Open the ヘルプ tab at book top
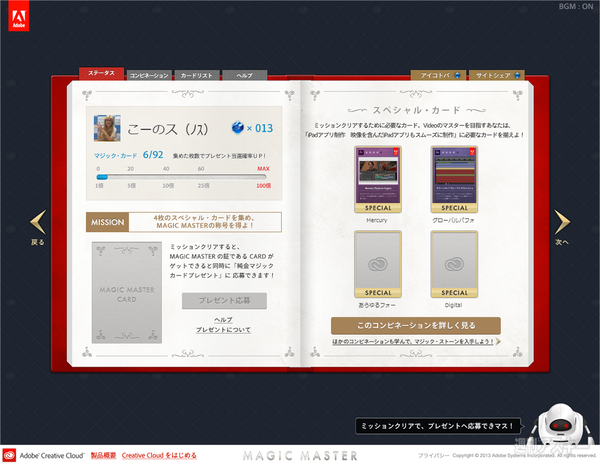This screenshot has height=465, width=600. point(244,75)
